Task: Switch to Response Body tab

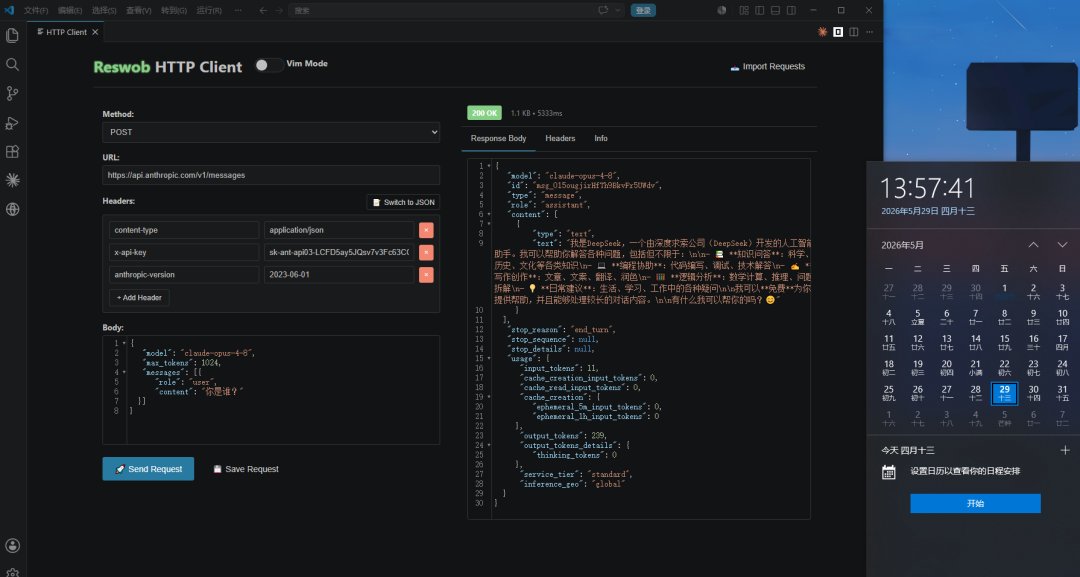Action: (498, 138)
